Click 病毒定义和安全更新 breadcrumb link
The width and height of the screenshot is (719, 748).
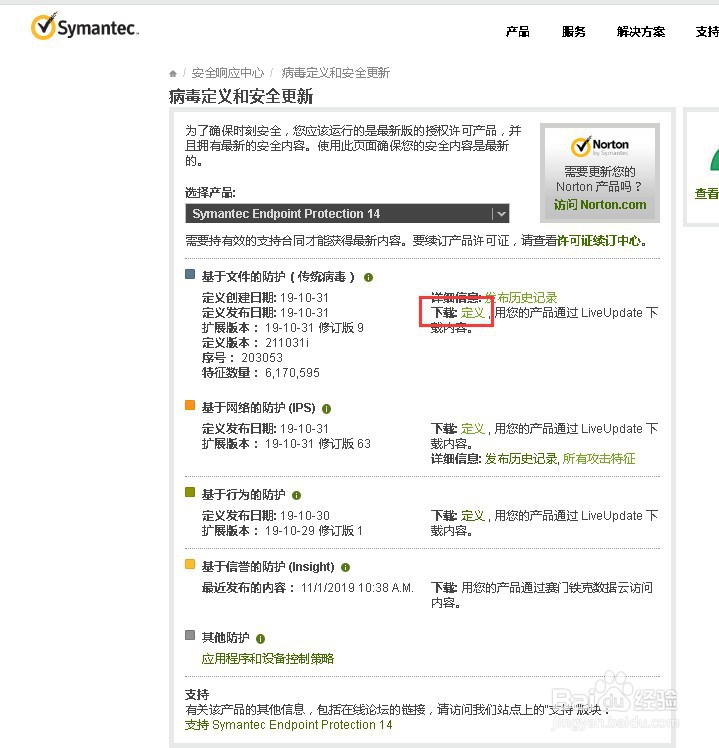[x=335, y=73]
